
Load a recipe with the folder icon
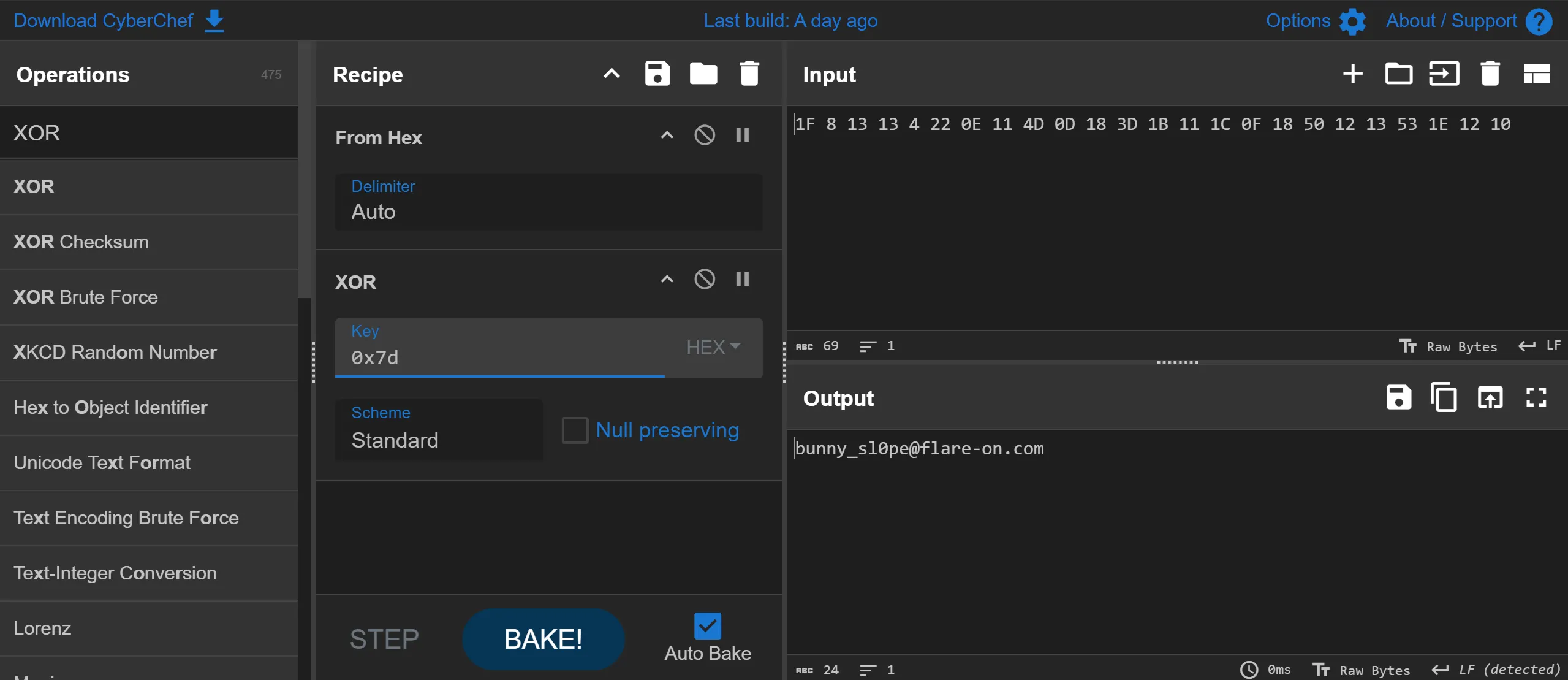703,74
